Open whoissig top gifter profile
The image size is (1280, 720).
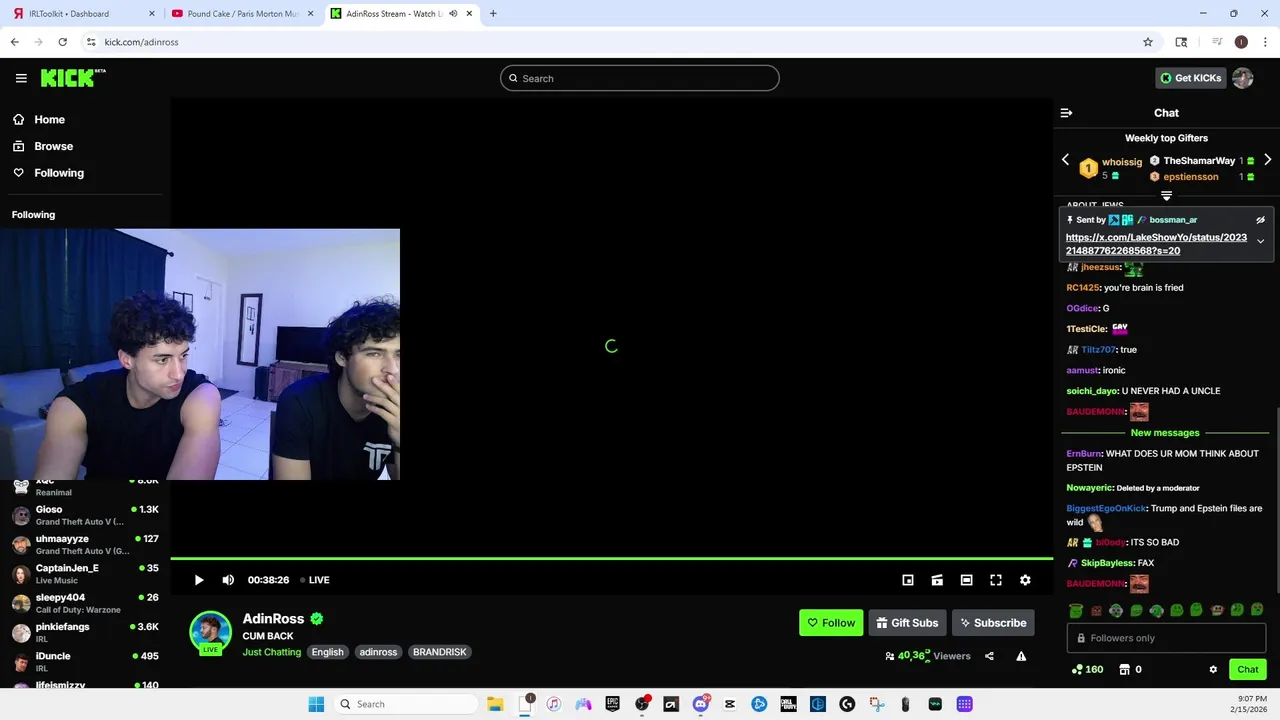click(1121, 162)
